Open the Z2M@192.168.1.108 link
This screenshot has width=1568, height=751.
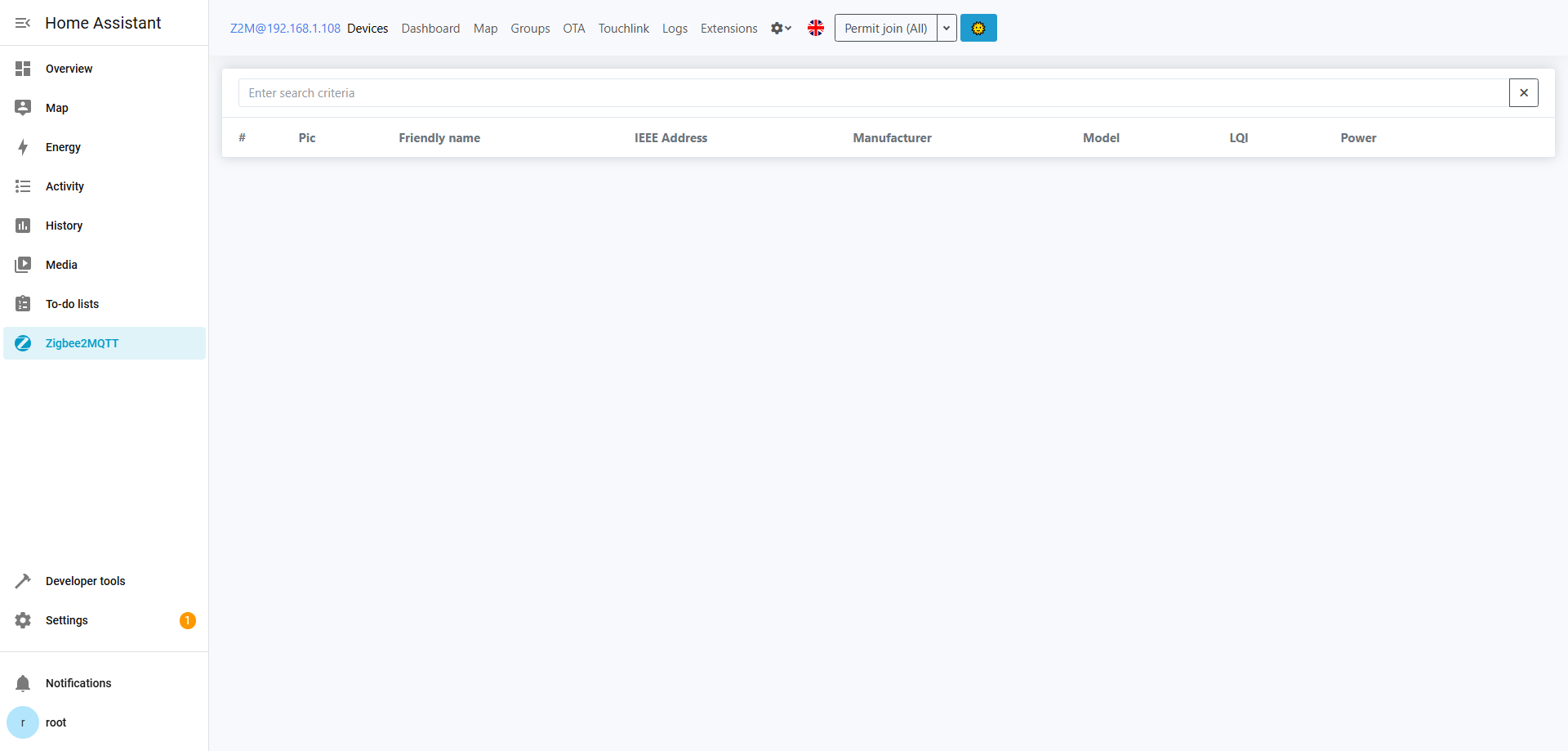click(x=285, y=29)
